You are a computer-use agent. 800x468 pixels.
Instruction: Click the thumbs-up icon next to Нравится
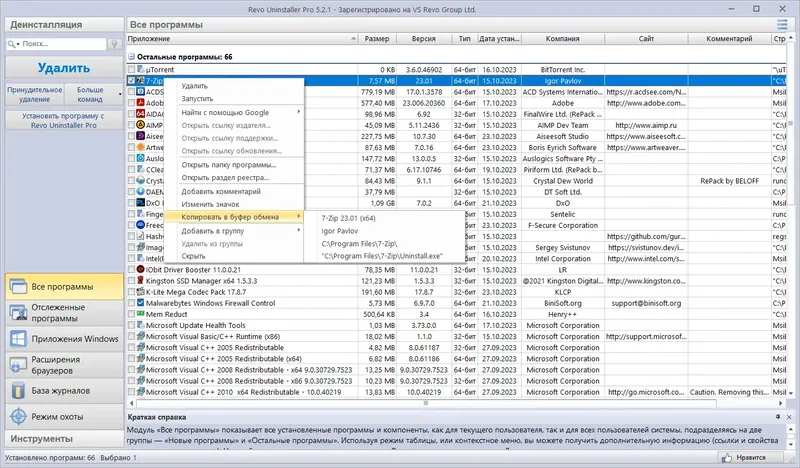pyautogui.click(x=727, y=458)
